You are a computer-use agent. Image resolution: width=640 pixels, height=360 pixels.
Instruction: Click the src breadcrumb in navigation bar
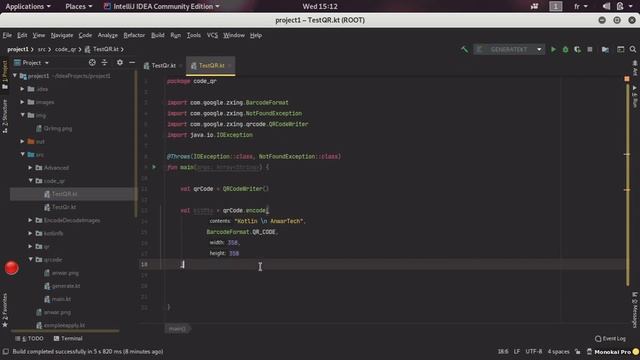coord(42,49)
